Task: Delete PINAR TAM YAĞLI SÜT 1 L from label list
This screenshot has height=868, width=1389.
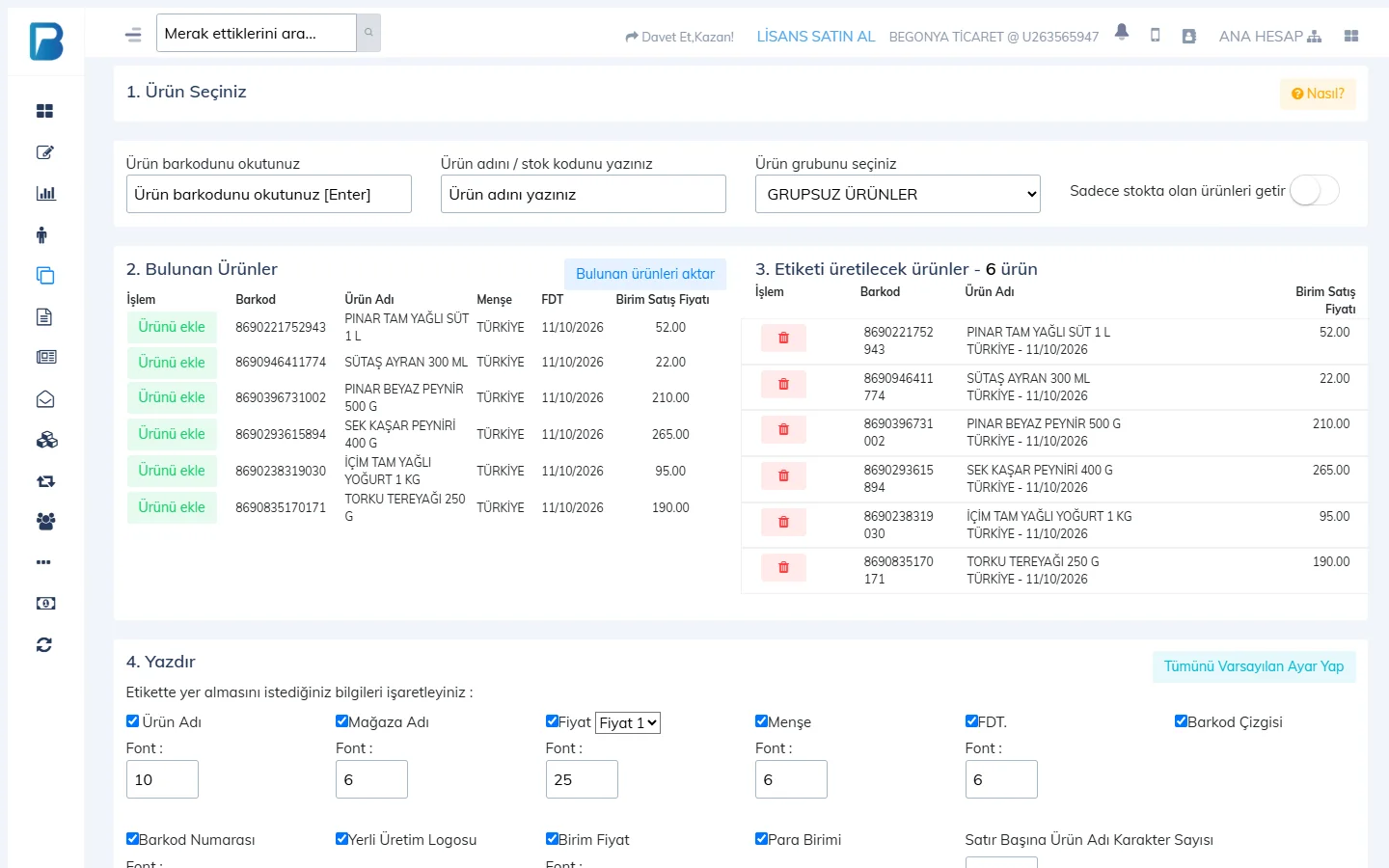Action: [783, 339]
